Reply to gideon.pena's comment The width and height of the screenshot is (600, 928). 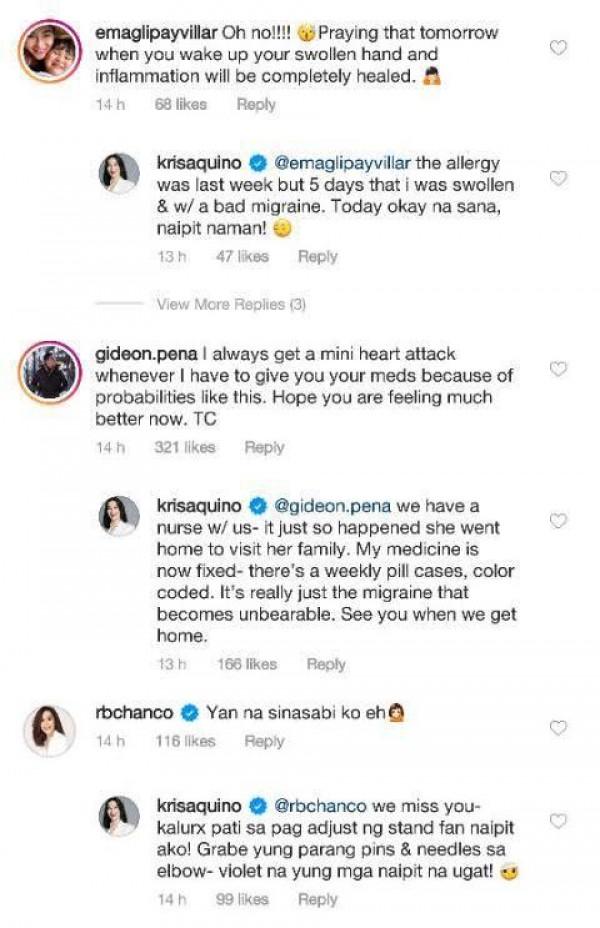[265, 447]
